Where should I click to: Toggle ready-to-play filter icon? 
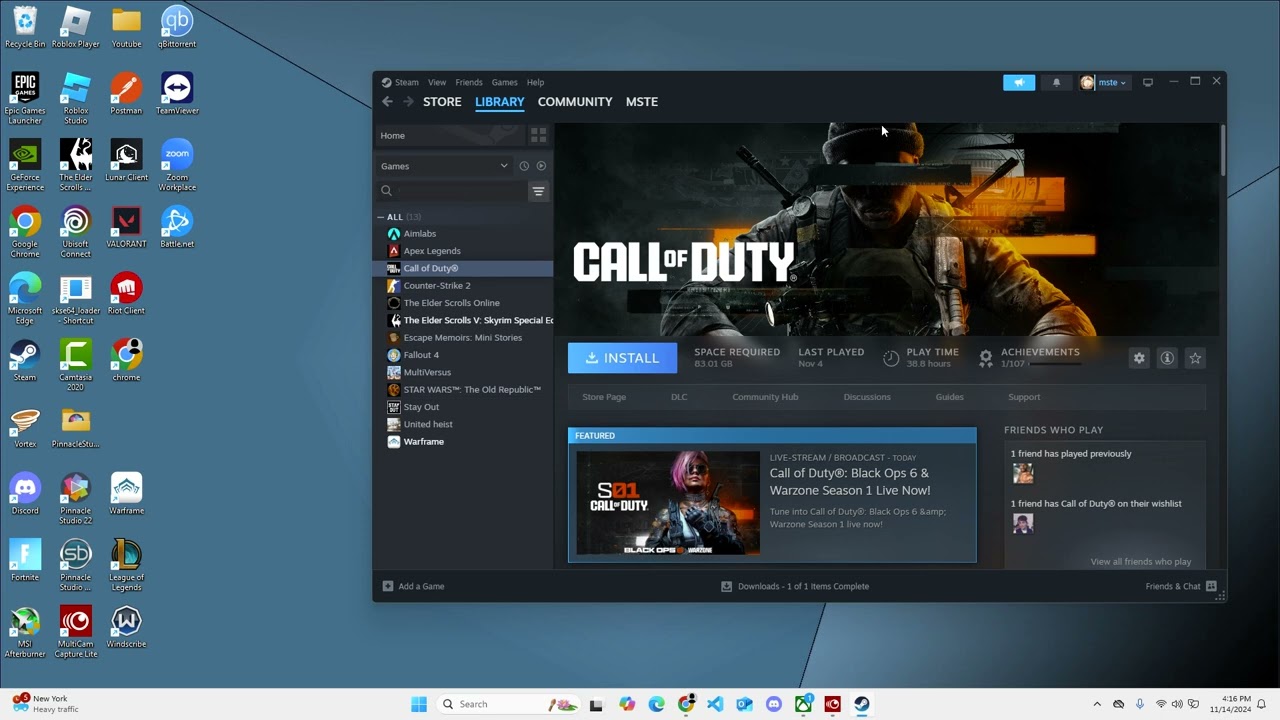tap(541, 166)
